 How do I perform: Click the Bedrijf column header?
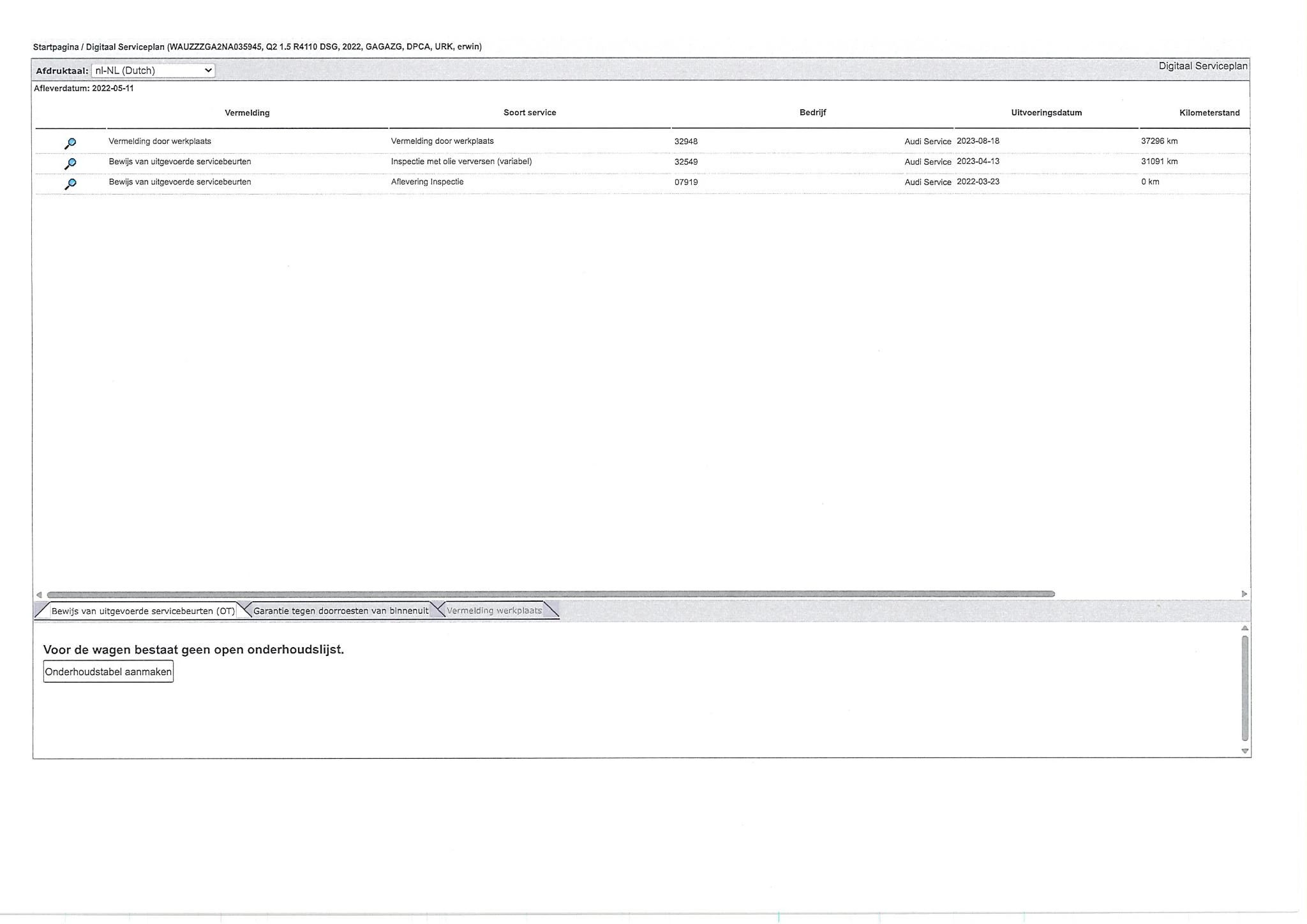(x=812, y=113)
